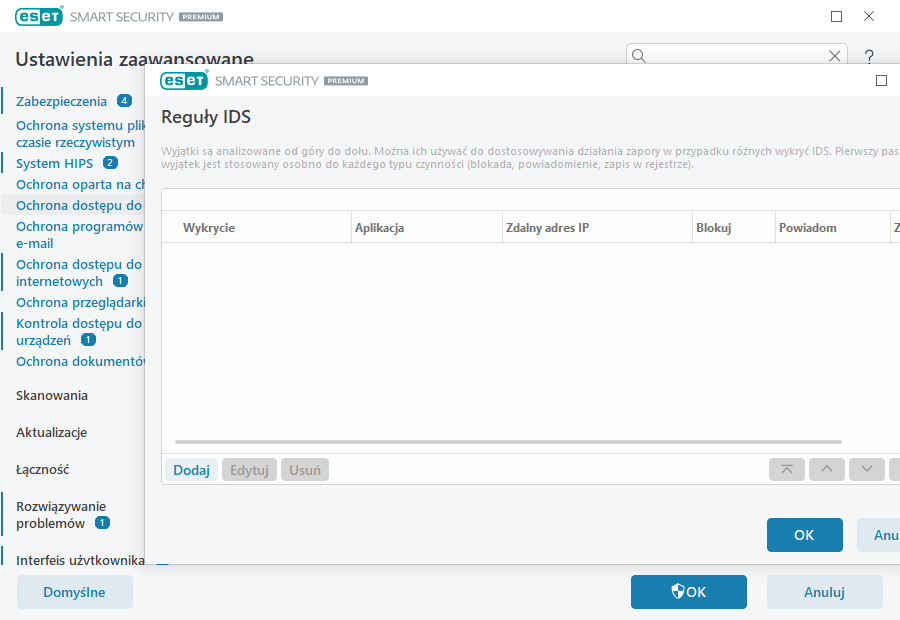Confirm the Reguły IDS dialog with OK
900x620 pixels.
pyautogui.click(x=804, y=535)
